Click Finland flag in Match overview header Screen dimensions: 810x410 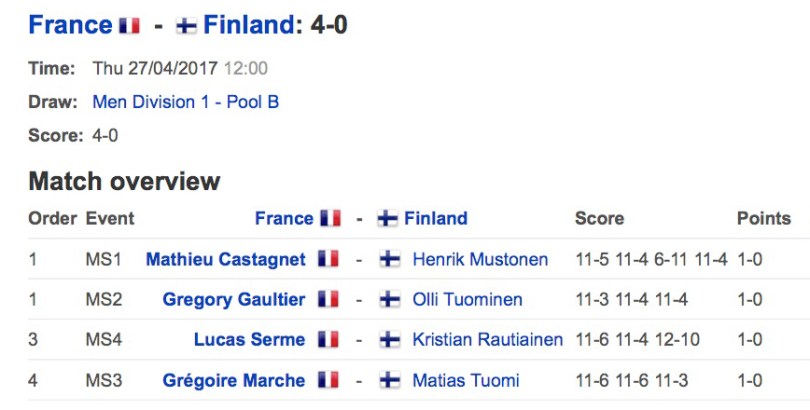pos(388,218)
